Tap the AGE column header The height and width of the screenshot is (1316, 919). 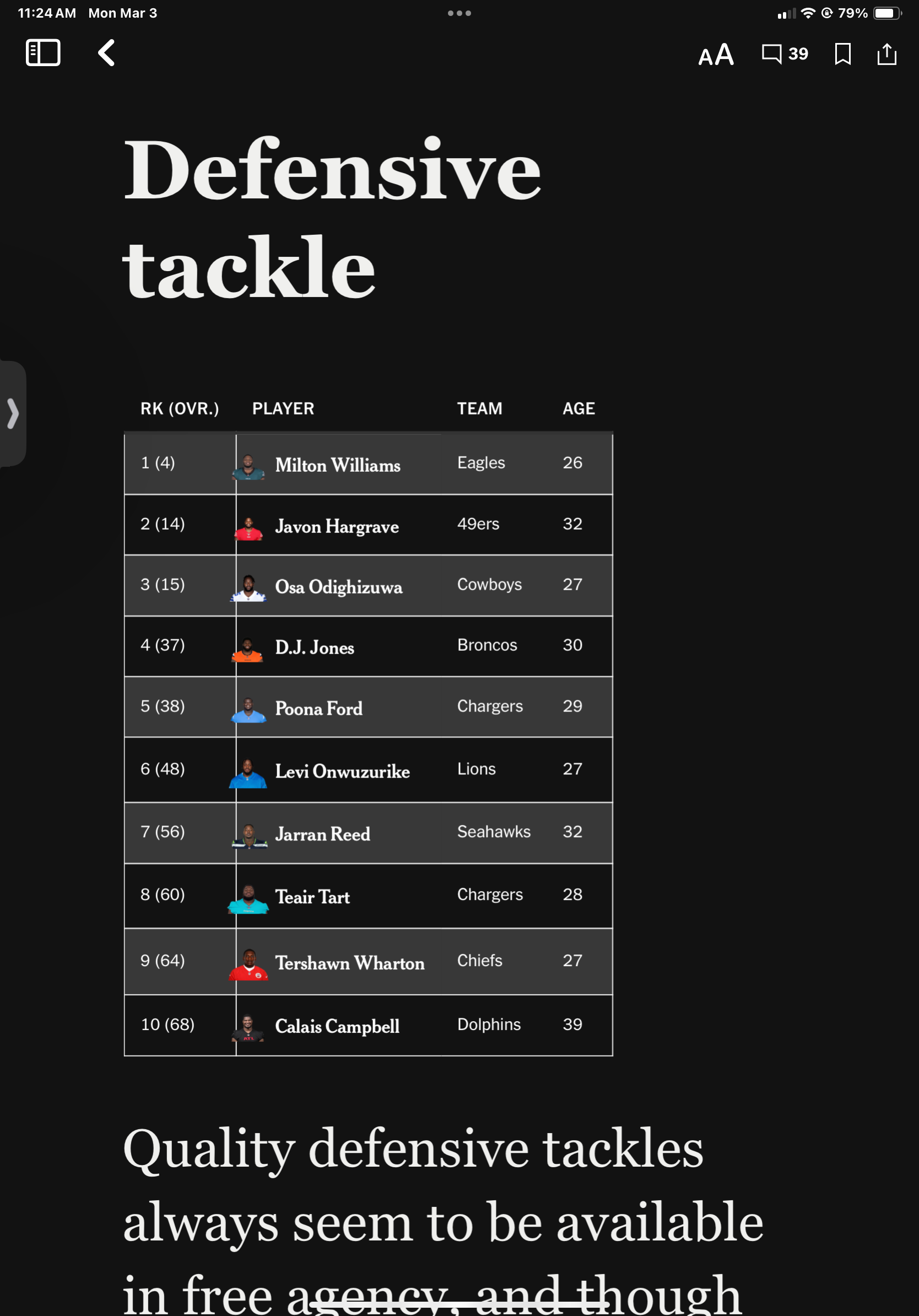coord(579,409)
